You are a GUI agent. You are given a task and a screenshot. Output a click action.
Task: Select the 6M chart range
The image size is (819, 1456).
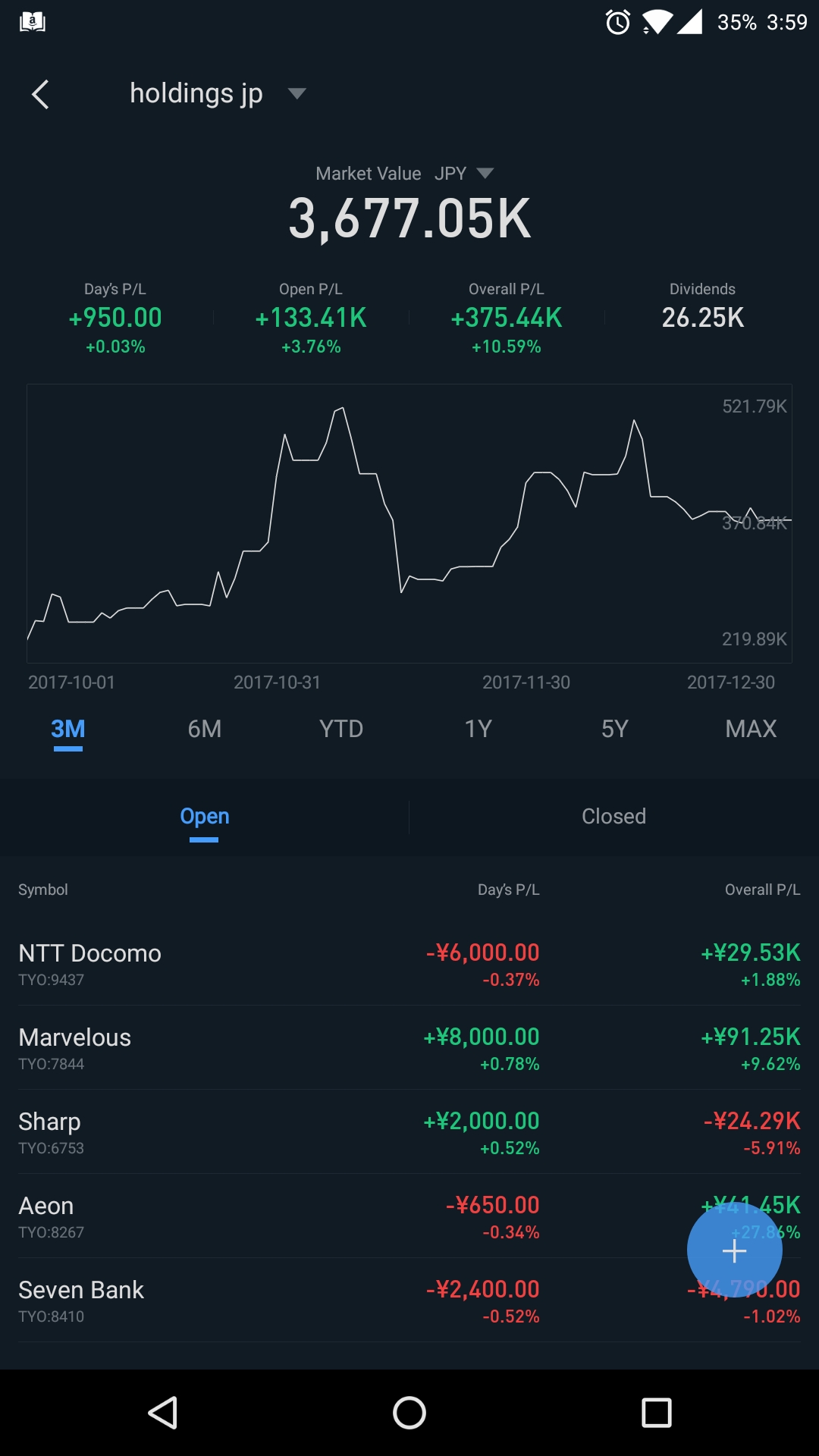(205, 729)
